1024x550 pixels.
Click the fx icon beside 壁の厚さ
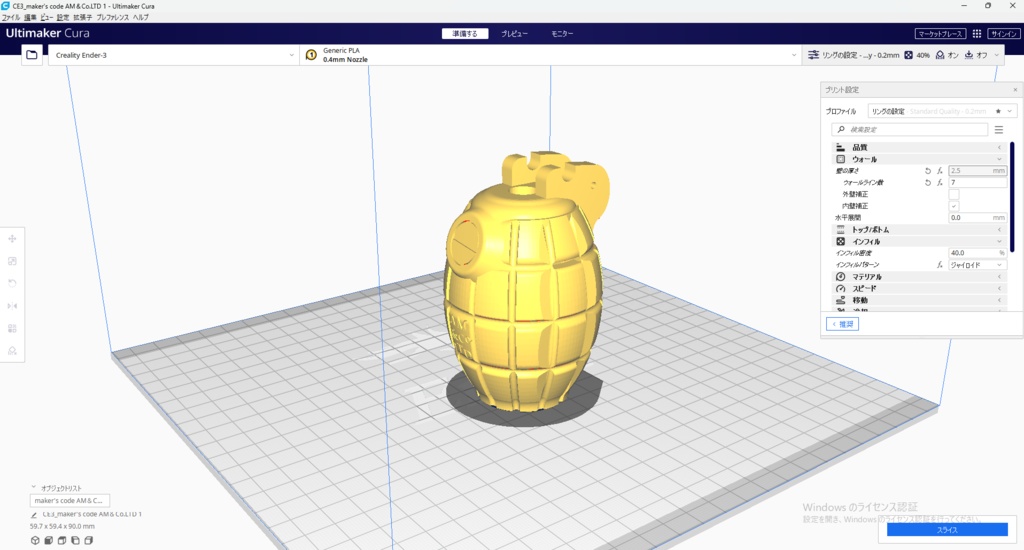940,171
